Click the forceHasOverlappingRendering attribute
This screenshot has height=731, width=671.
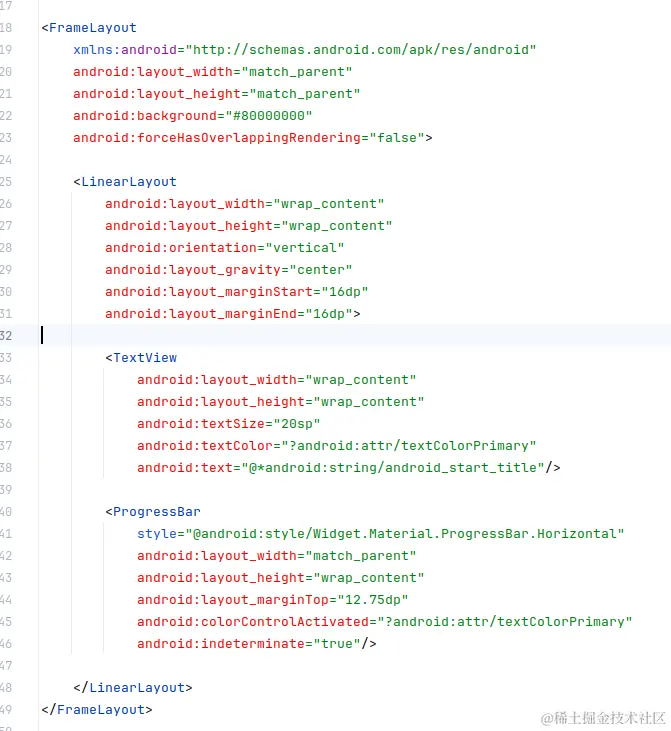click(217, 138)
